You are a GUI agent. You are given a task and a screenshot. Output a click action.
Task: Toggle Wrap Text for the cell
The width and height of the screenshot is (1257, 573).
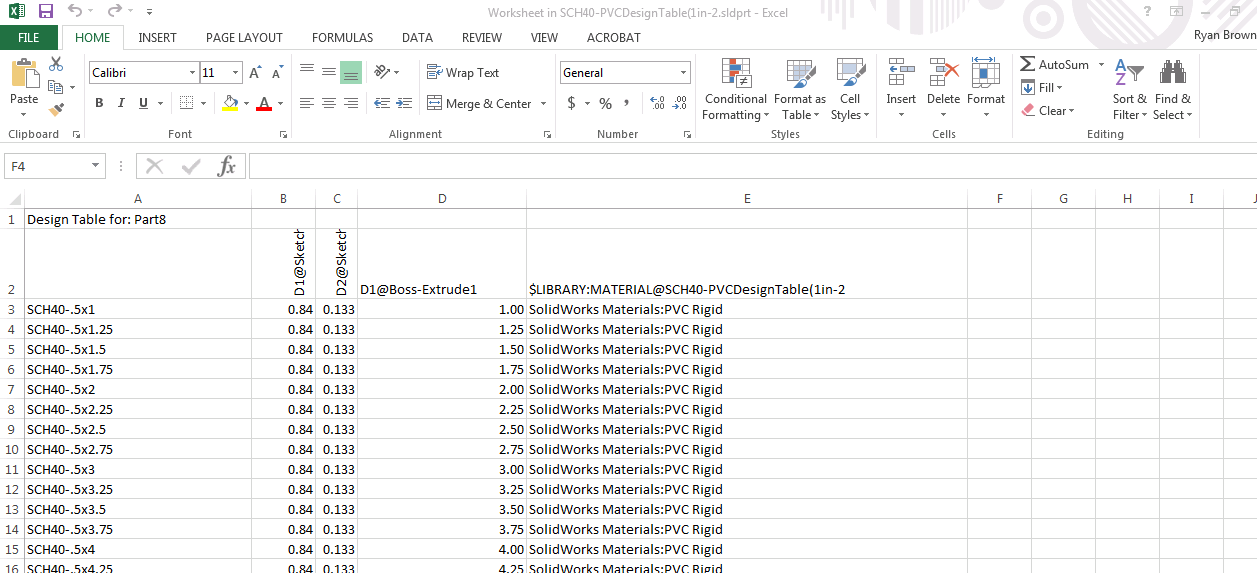point(462,73)
